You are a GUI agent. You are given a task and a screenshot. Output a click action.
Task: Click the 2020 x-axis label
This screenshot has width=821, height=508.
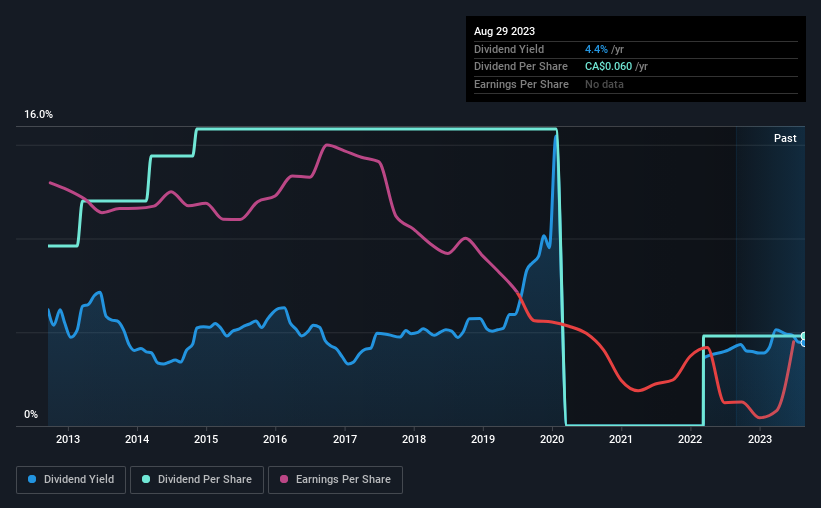(x=552, y=439)
